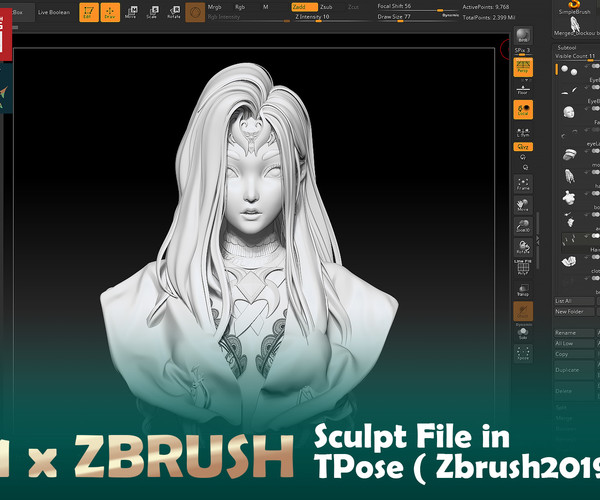Adjust the SPix slider
This screenshot has height=500, width=600.
click(523, 52)
